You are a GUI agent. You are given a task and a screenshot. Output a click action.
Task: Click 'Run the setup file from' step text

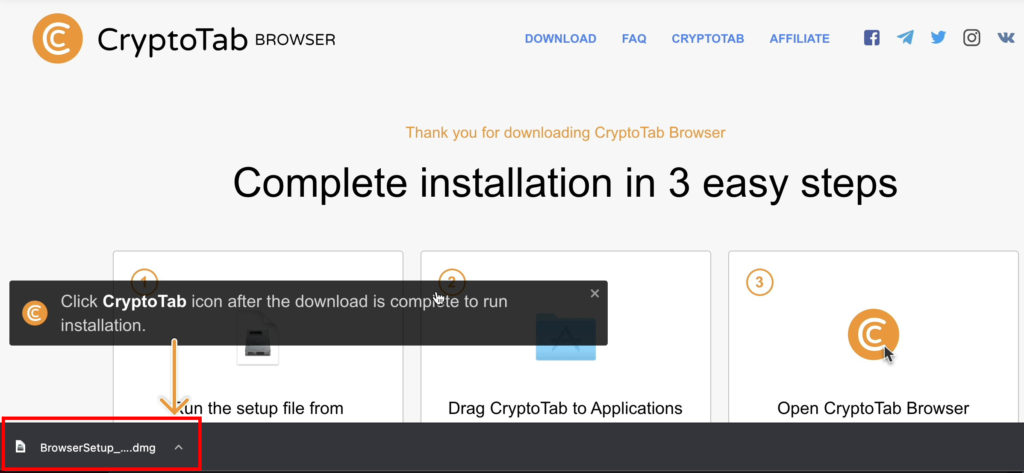point(259,408)
